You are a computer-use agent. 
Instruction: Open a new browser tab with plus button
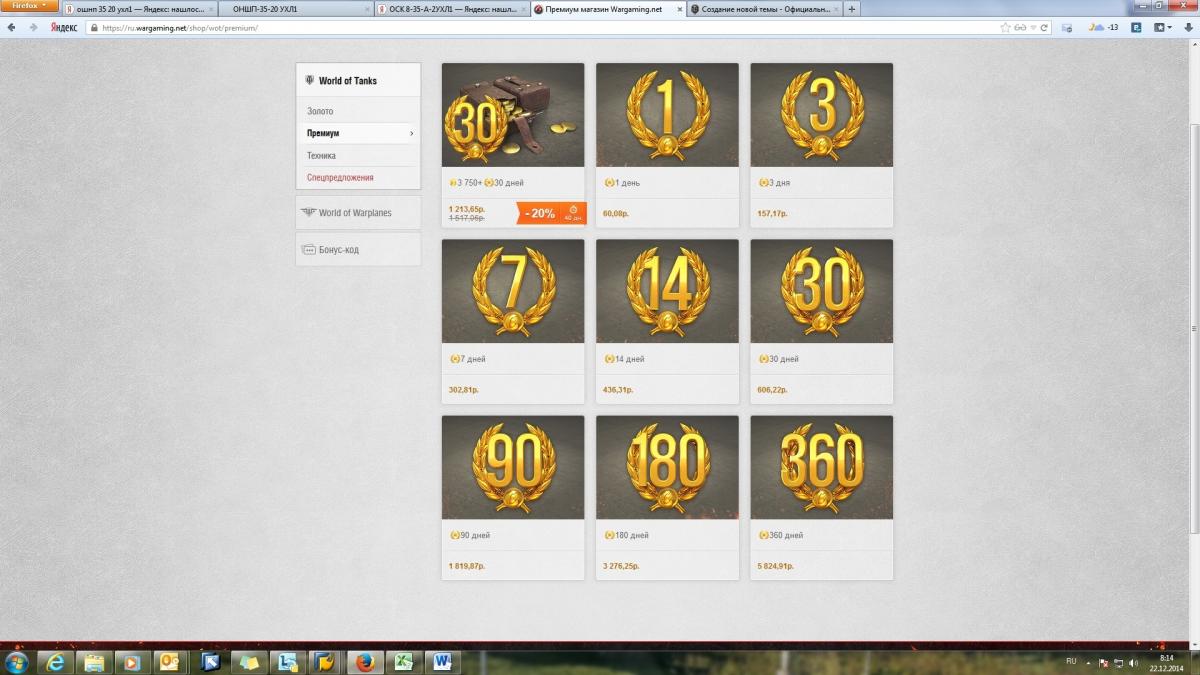pos(851,9)
